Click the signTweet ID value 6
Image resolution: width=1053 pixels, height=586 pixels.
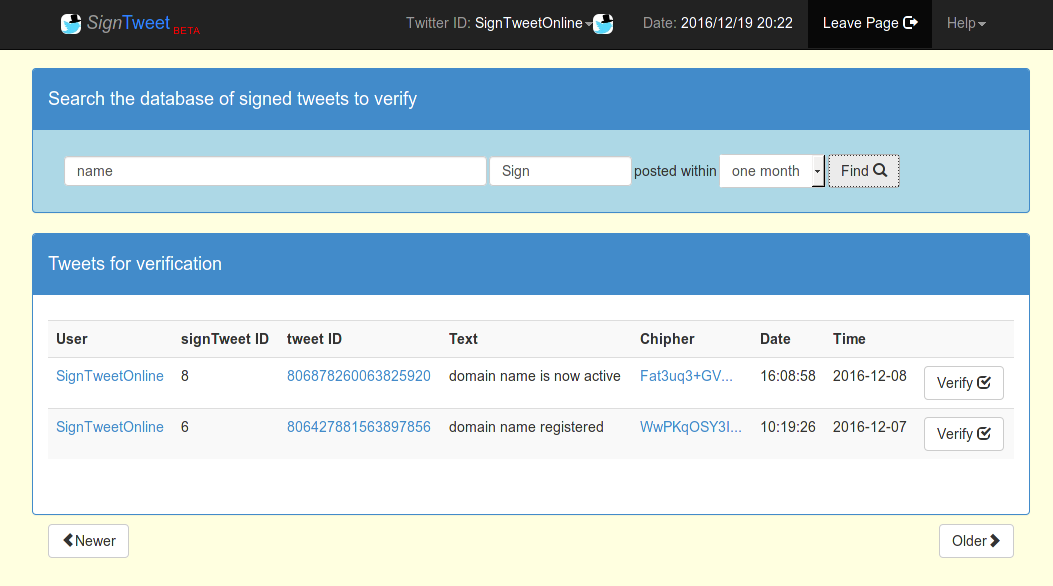(185, 427)
